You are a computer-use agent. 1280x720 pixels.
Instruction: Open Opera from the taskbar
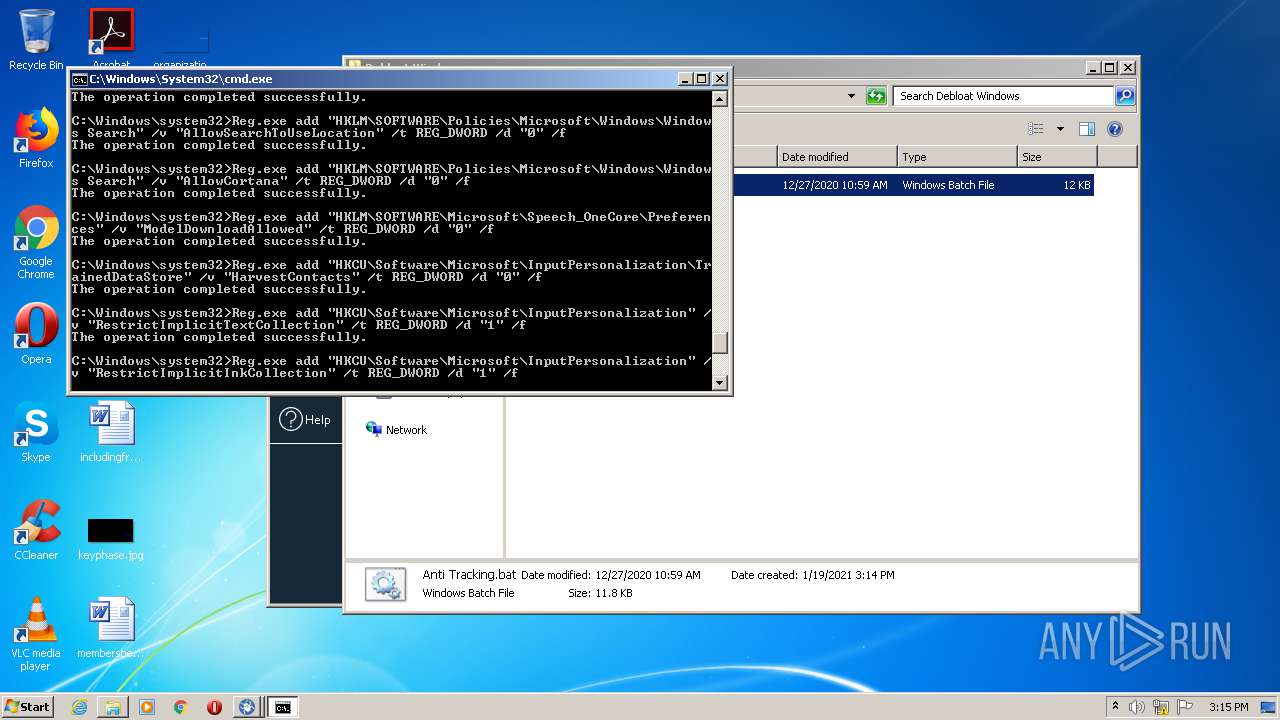pos(214,707)
